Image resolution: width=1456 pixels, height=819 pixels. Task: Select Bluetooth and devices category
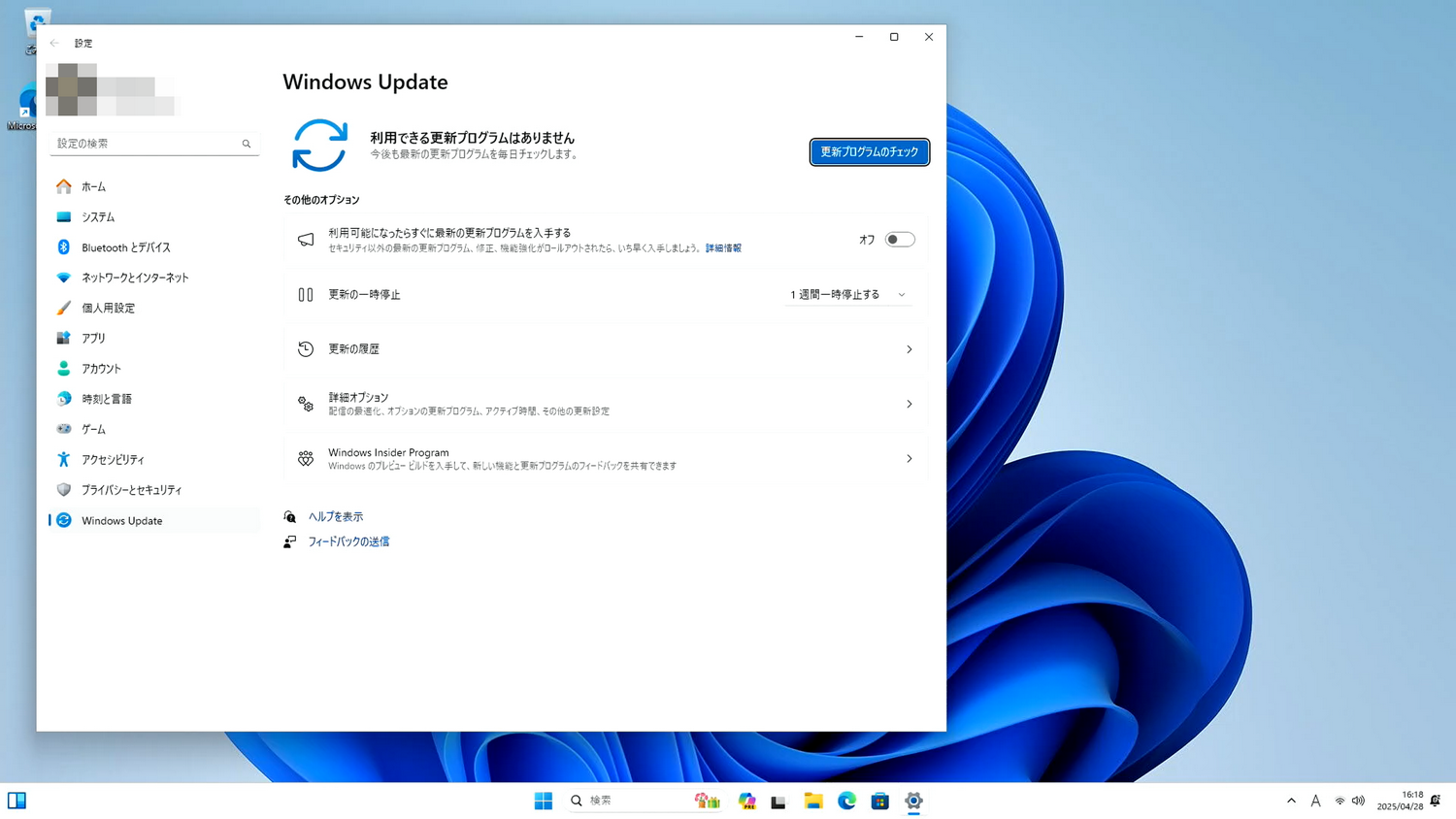click(124, 246)
